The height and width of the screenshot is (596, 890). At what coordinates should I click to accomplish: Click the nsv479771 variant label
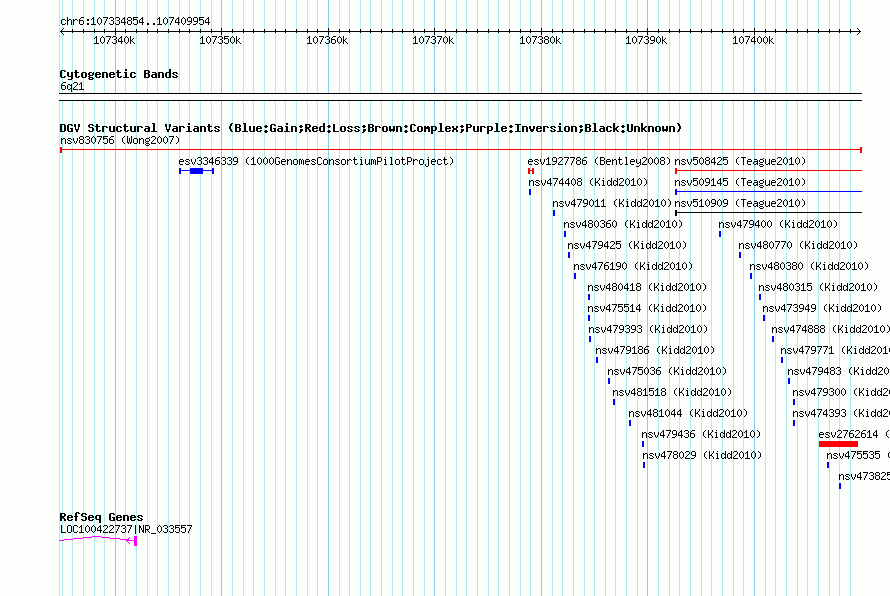(x=835, y=350)
